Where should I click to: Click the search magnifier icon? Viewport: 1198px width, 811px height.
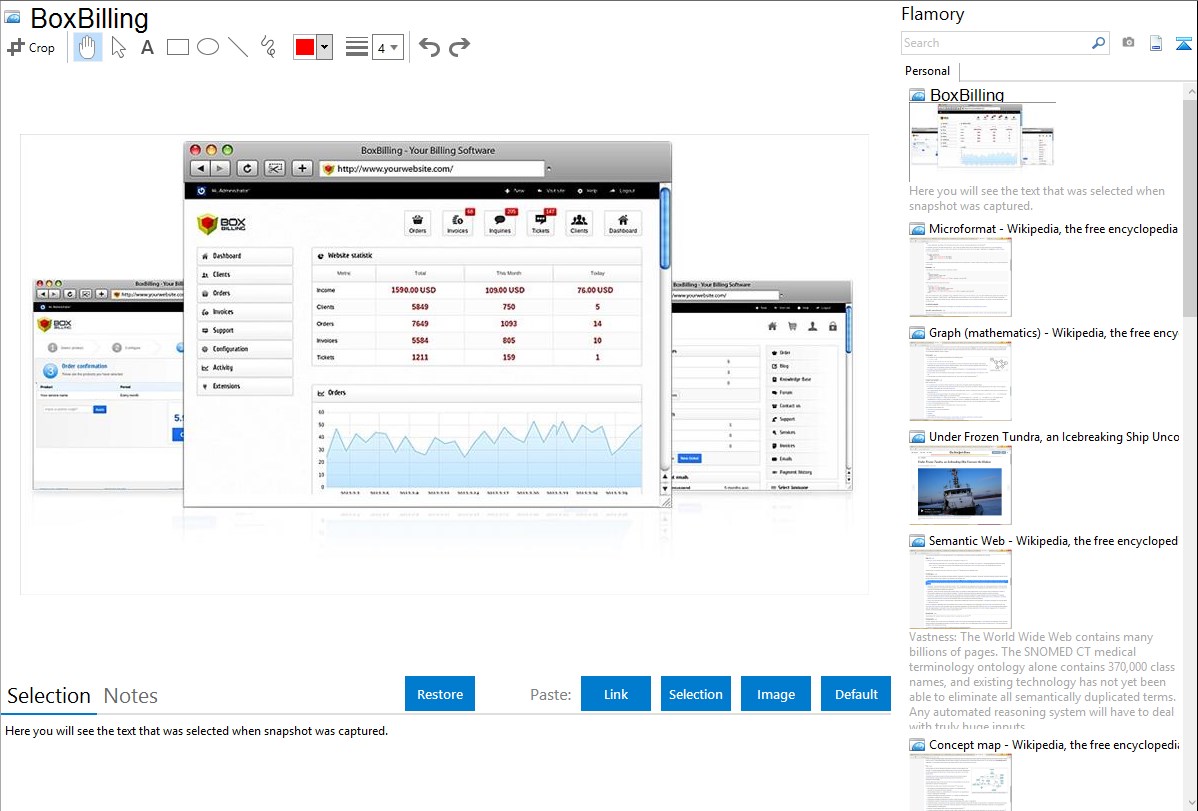click(1099, 43)
